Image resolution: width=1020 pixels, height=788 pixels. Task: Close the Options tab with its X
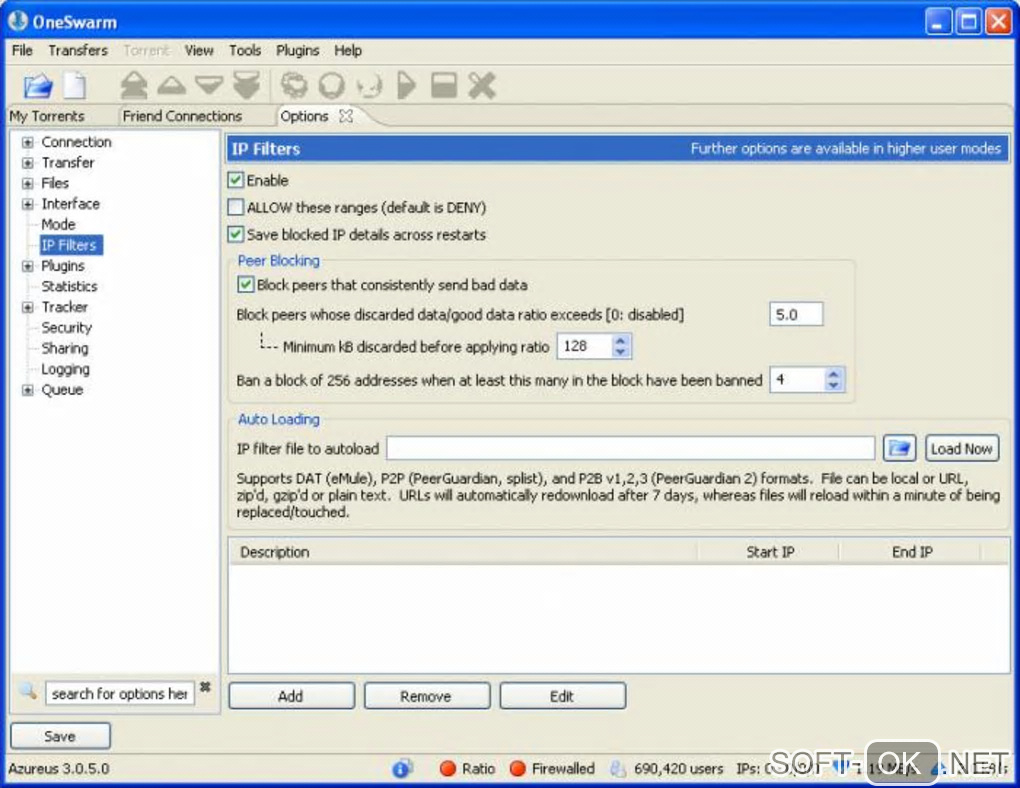(x=346, y=116)
